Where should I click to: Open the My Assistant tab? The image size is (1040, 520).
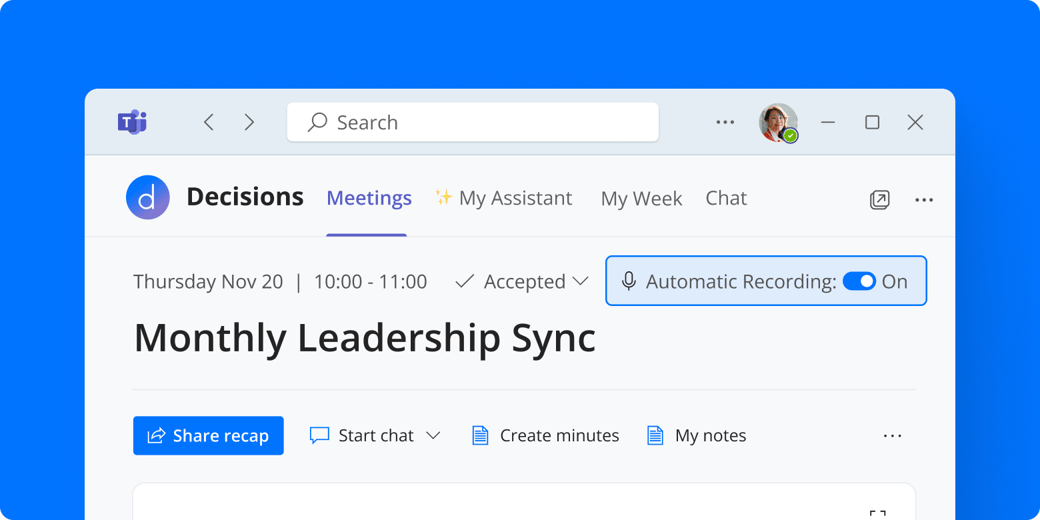click(x=503, y=198)
